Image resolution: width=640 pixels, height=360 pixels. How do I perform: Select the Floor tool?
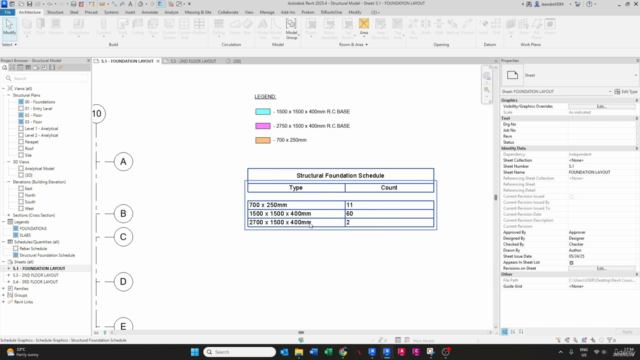click(153, 27)
